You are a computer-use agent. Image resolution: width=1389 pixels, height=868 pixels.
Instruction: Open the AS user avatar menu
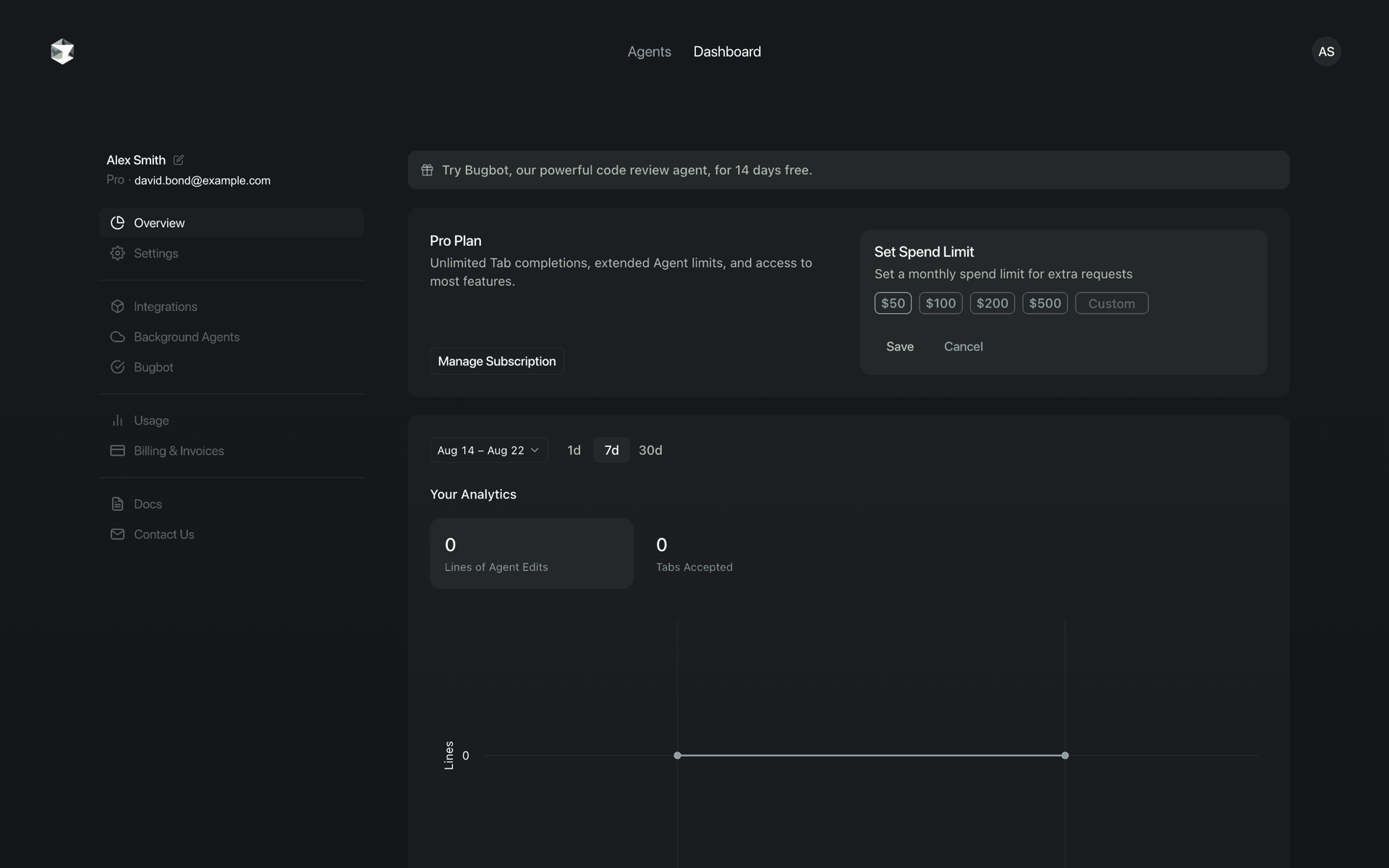click(1326, 51)
